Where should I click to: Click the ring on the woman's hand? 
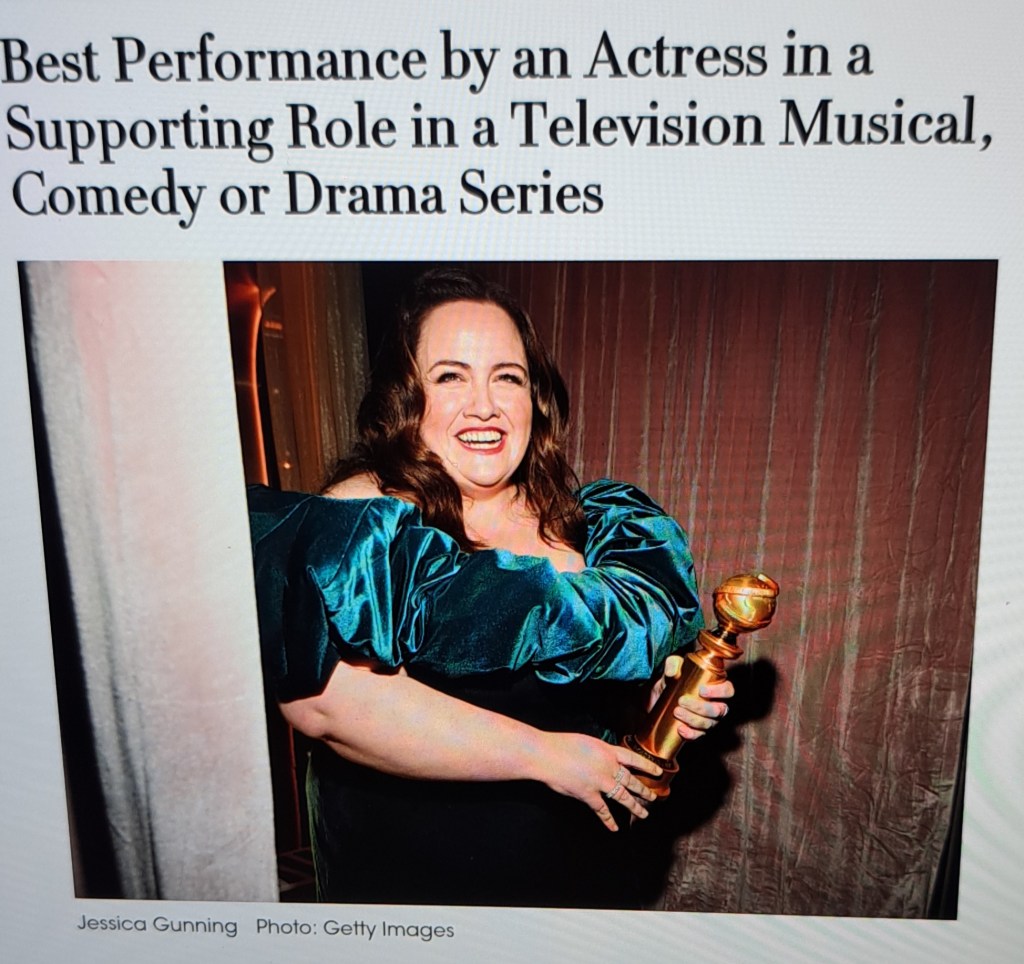[616, 782]
